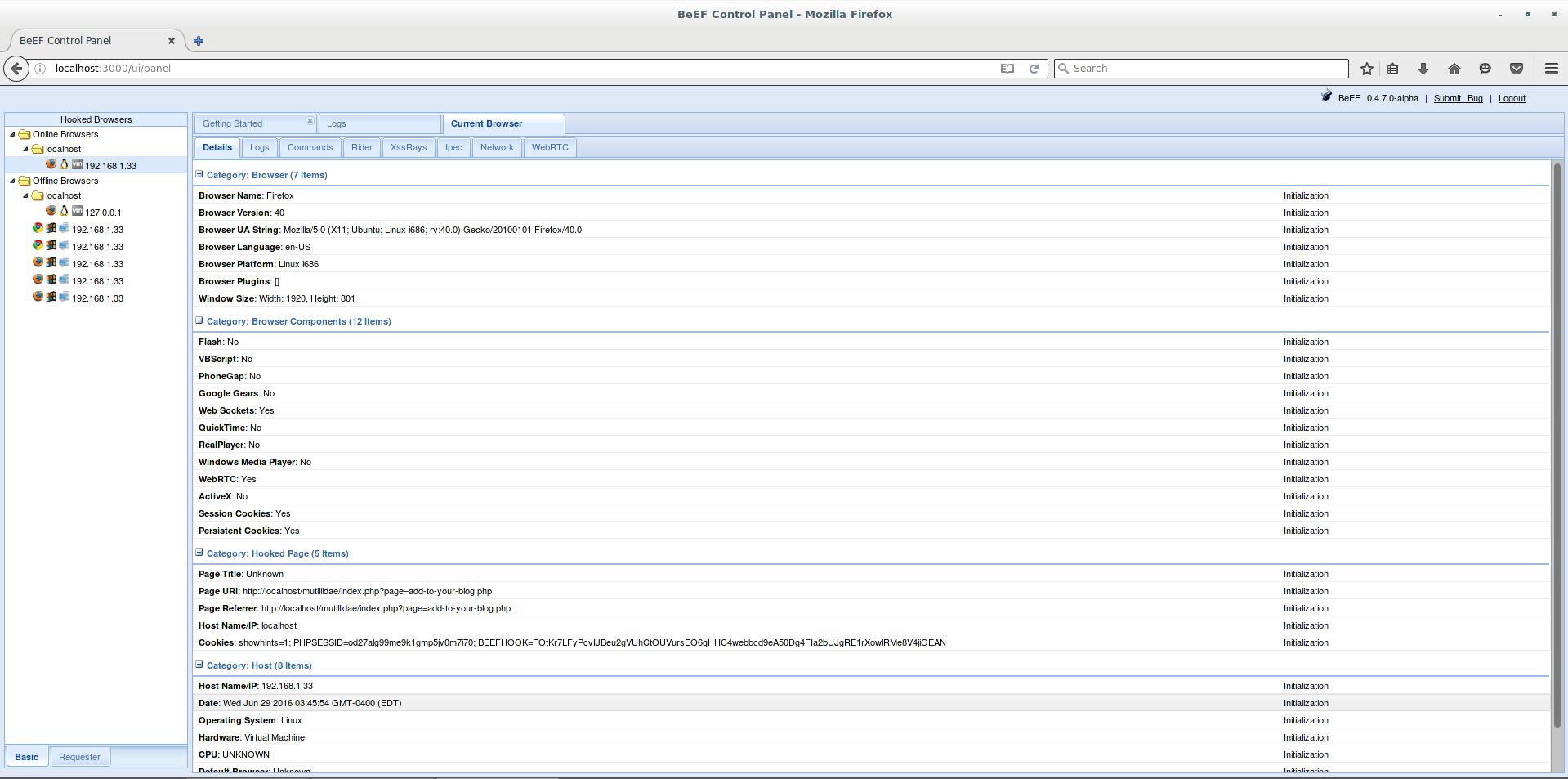The image size is (1568, 779).
Task: Open a new tab with plus icon
Action: [x=199, y=41]
